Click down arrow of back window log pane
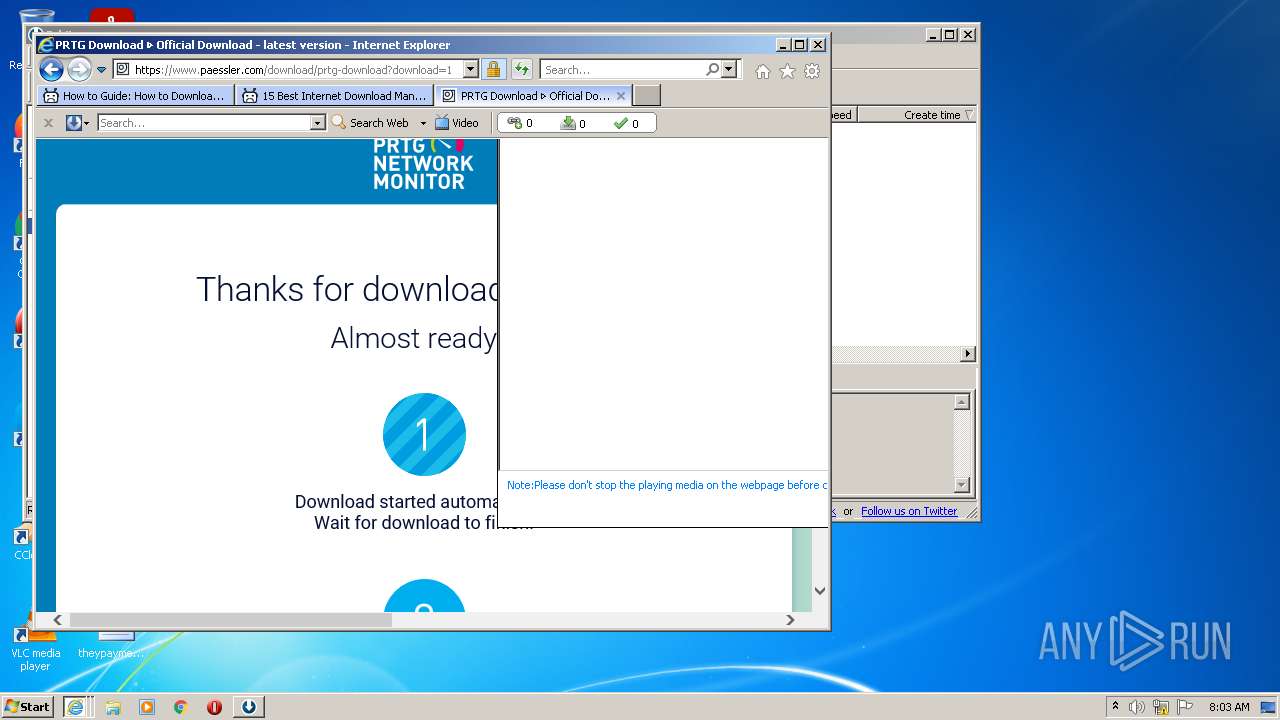This screenshot has height=720, width=1280. pyautogui.click(x=962, y=485)
